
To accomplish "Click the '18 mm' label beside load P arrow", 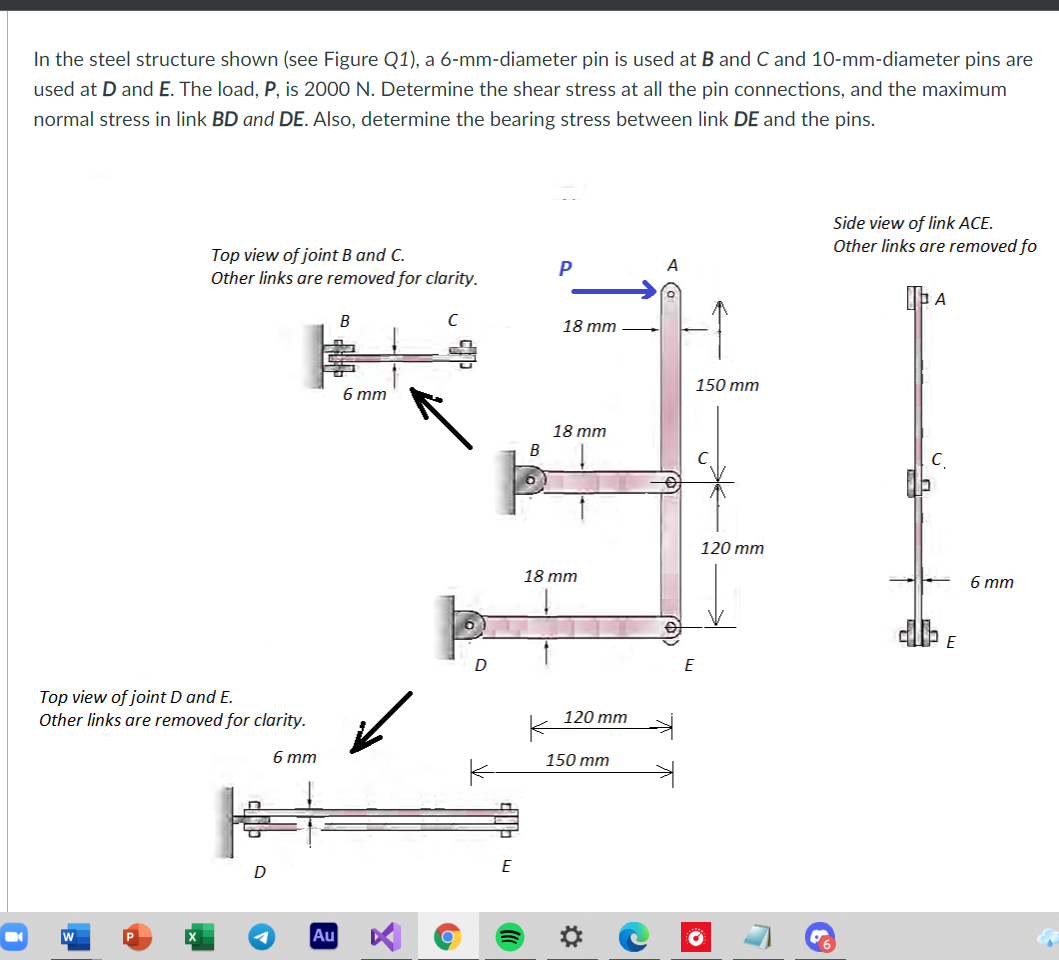I will click(589, 326).
